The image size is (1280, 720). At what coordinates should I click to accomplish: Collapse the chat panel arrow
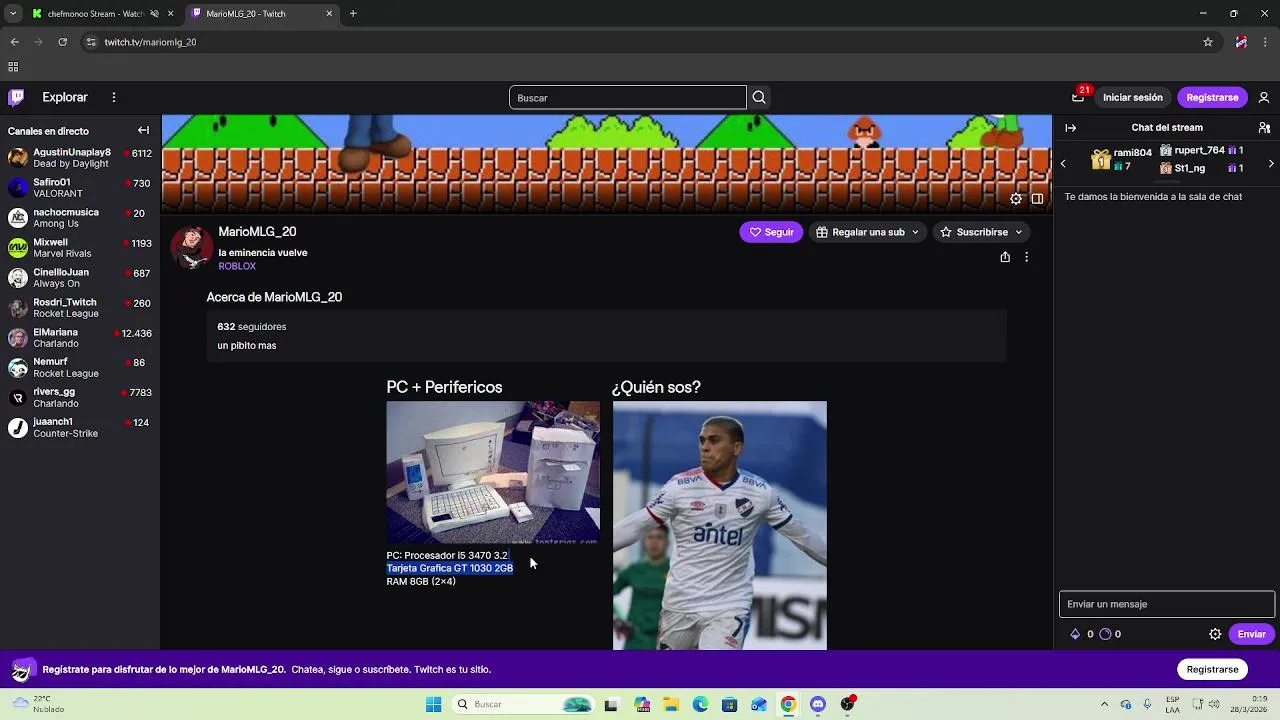[x=1070, y=127]
